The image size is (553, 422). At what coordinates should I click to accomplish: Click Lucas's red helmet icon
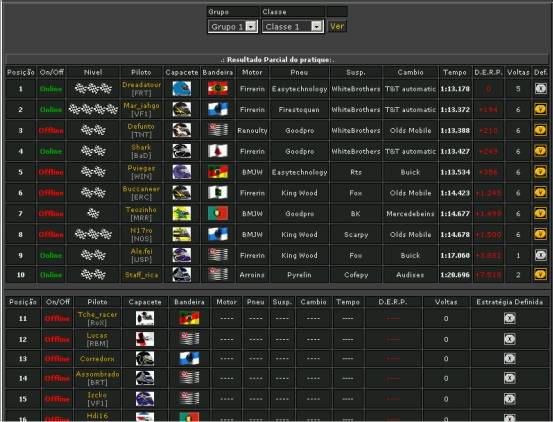(145, 339)
